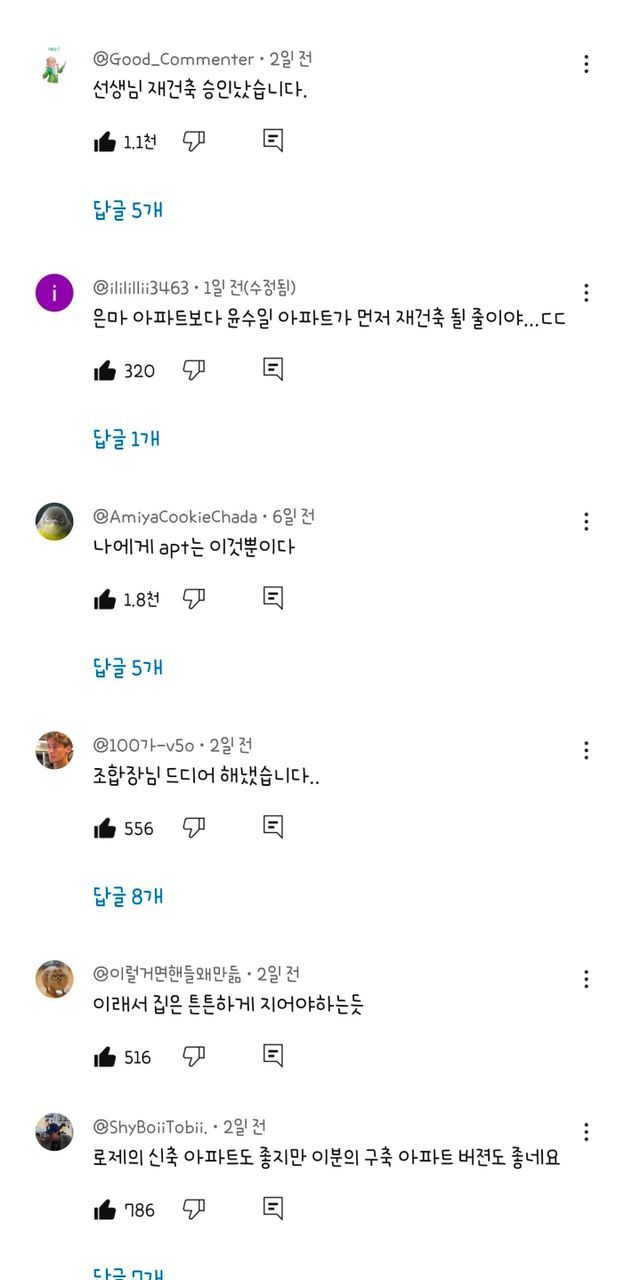
Task: Reply to the @ilililli3463 comment
Action: 273,369
